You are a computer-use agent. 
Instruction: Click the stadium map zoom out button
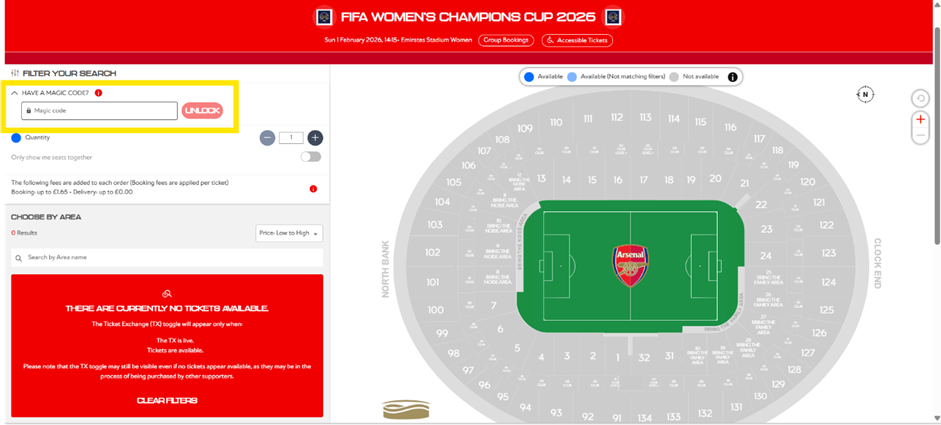click(x=920, y=136)
